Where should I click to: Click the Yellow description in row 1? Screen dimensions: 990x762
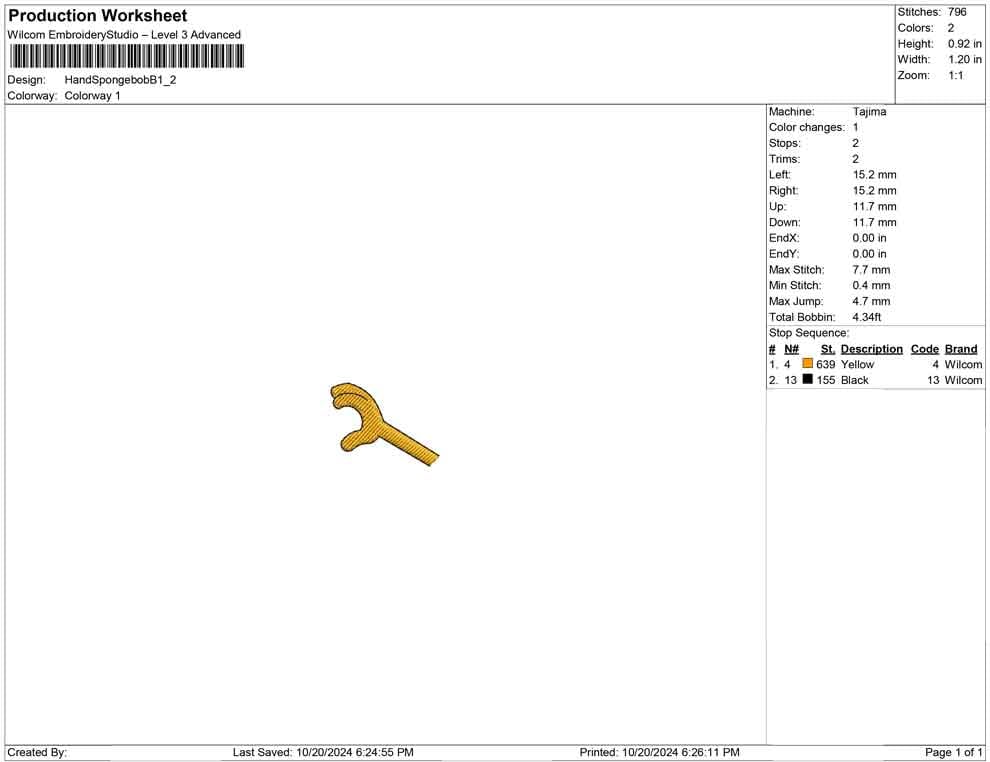[857, 364]
